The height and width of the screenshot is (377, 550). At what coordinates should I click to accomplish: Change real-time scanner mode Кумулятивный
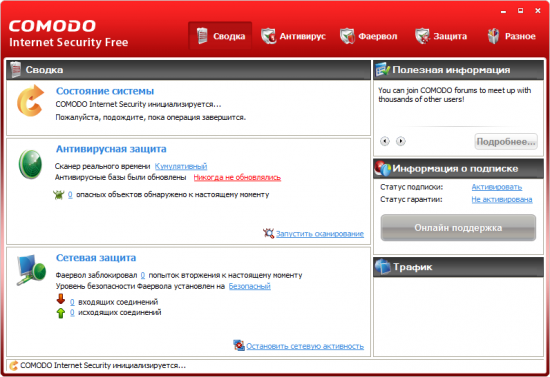pyautogui.click(x=181, y=166)
